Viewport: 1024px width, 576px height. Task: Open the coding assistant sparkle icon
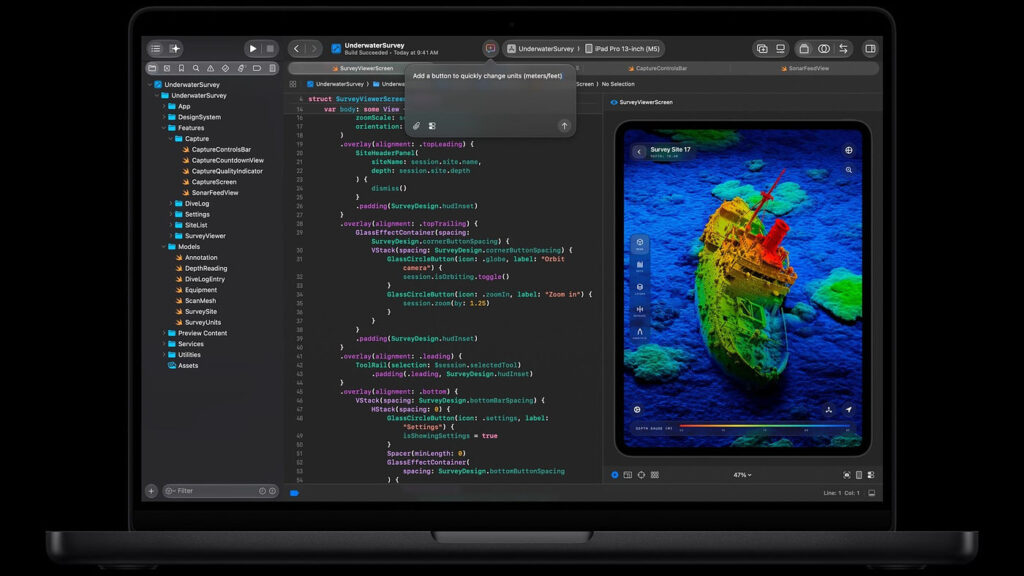[x=174, y=48]
